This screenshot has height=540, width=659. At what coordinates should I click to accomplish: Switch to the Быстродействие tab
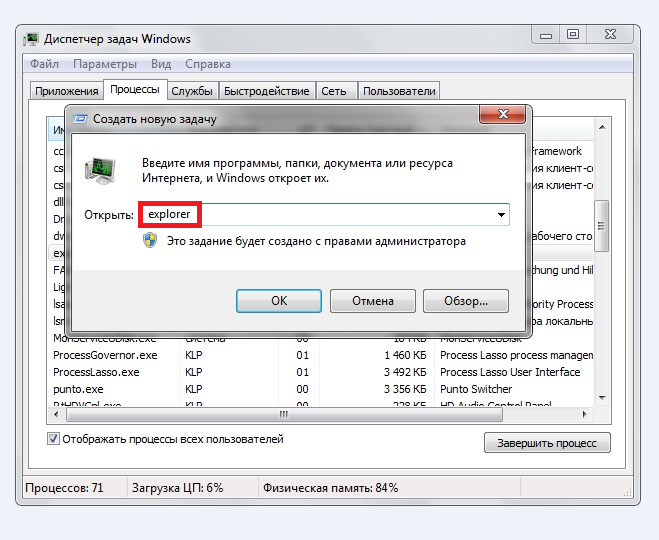click(266, 91)
